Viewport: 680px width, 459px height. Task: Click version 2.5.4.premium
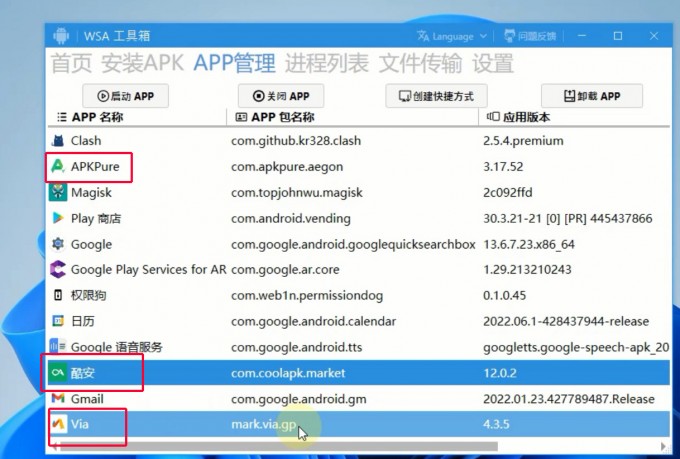(523, 141)
